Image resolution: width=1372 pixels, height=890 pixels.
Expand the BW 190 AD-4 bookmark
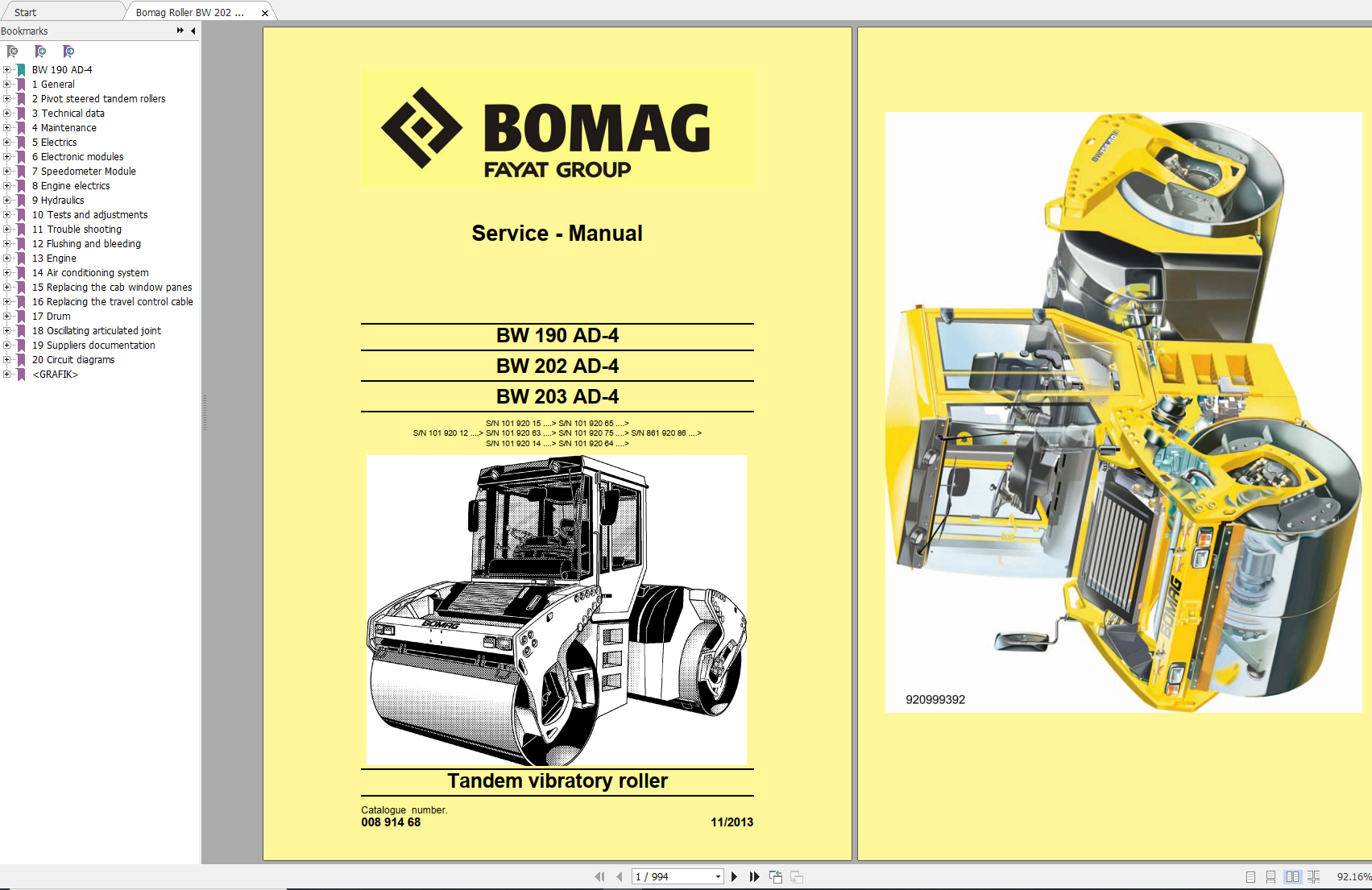point(6,70)
